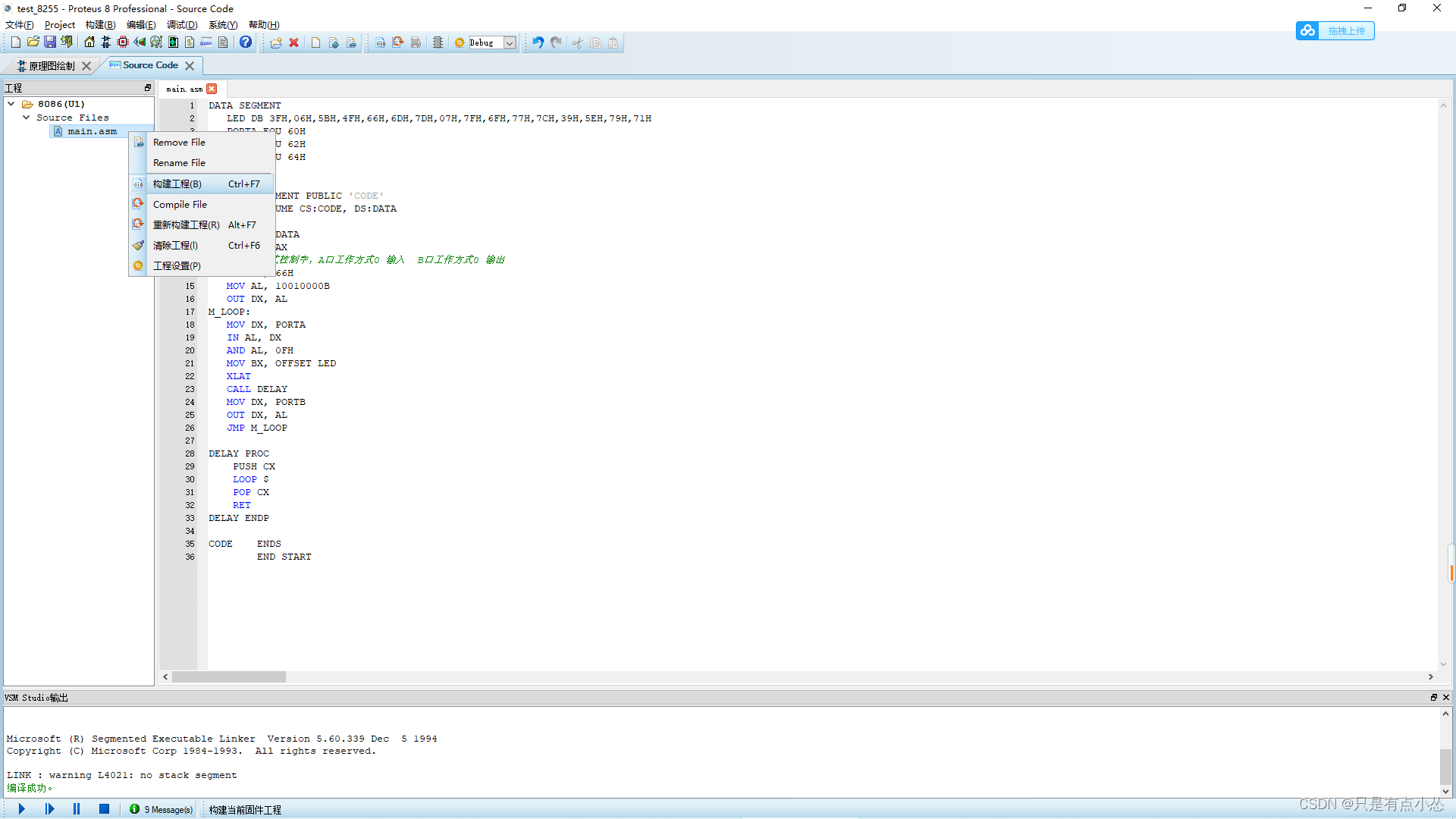The height and width of the screenshot is (819, 1456).
Task: Pause the simulation
Action: [77, 809]
